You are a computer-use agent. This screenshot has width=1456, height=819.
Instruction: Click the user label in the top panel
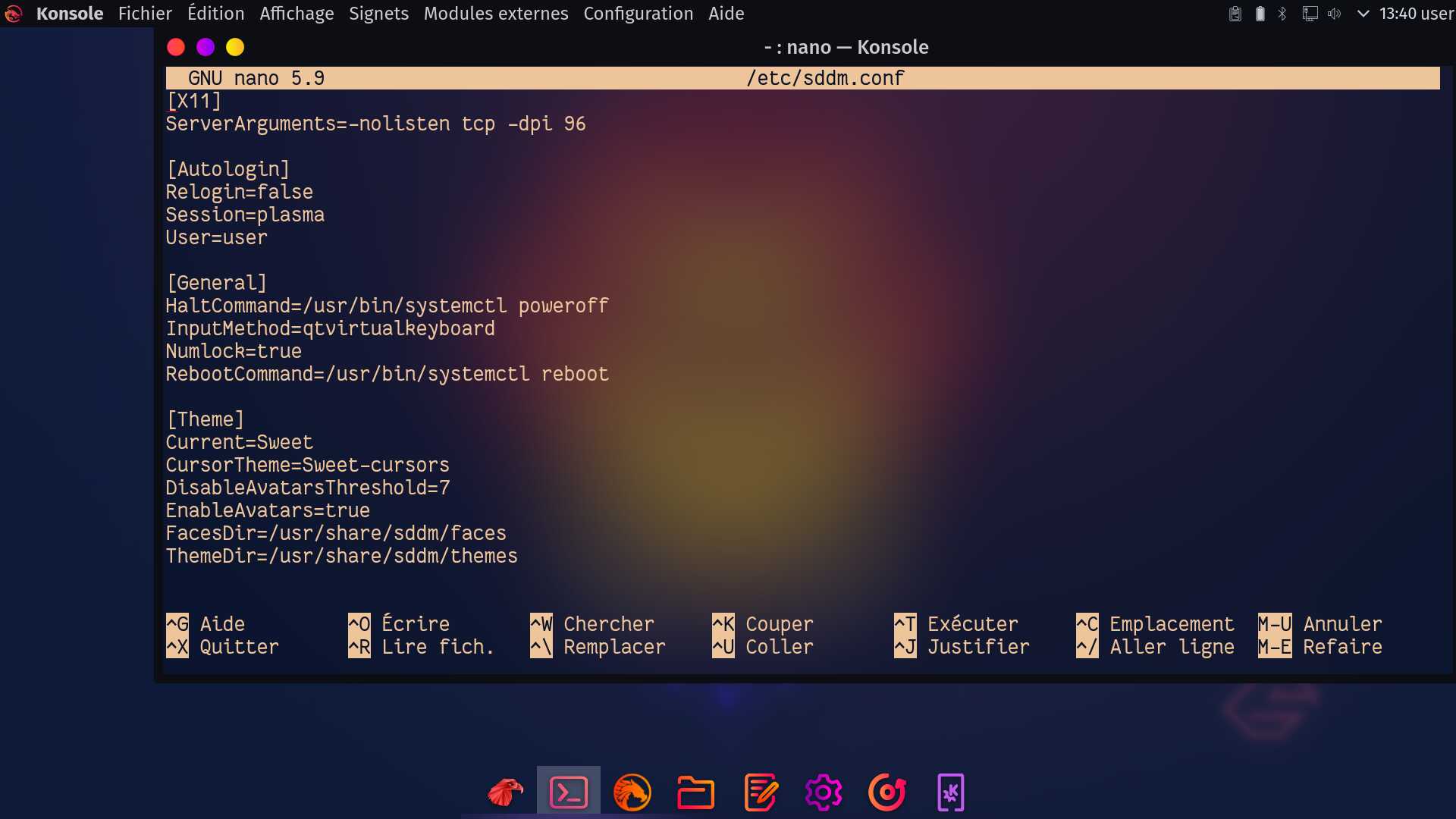(x=1437, y=14)
